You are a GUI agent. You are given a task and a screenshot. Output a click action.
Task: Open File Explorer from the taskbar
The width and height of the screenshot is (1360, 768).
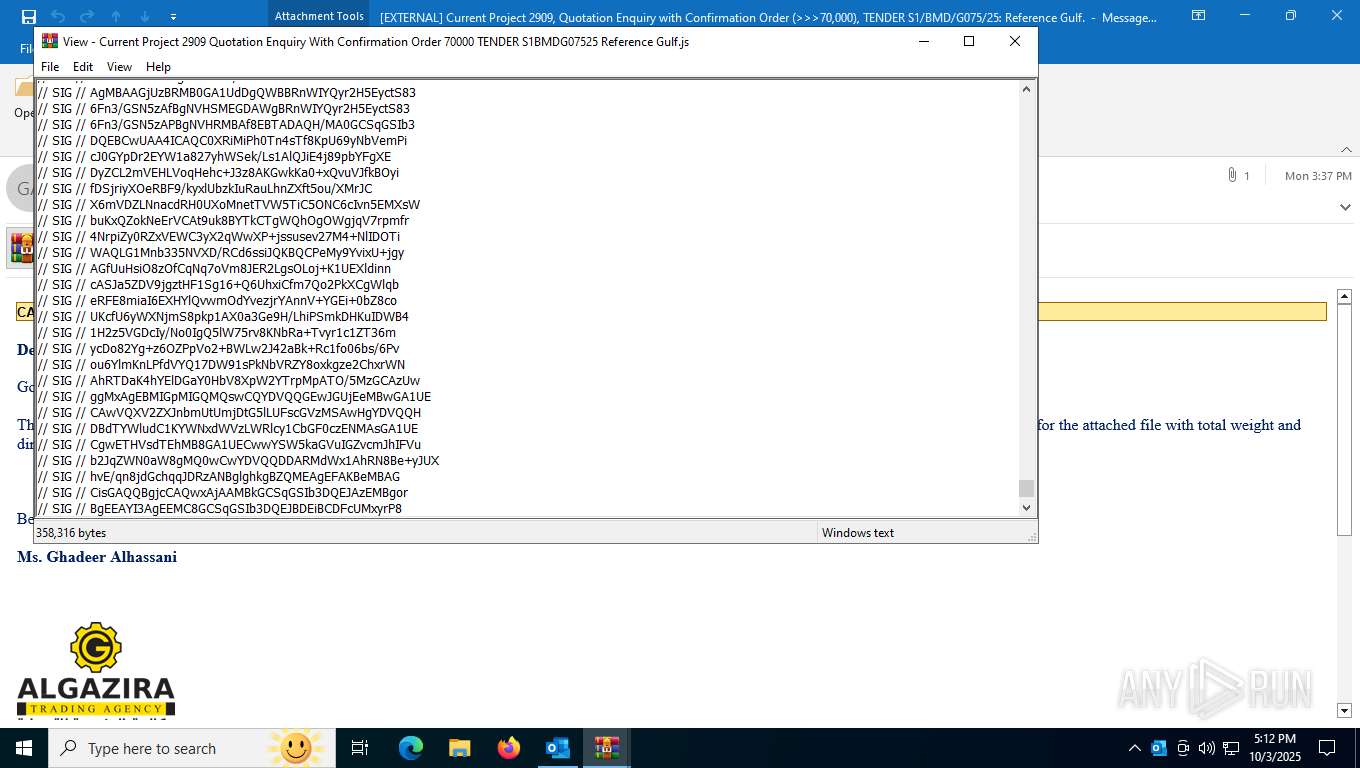click(460, 748)
